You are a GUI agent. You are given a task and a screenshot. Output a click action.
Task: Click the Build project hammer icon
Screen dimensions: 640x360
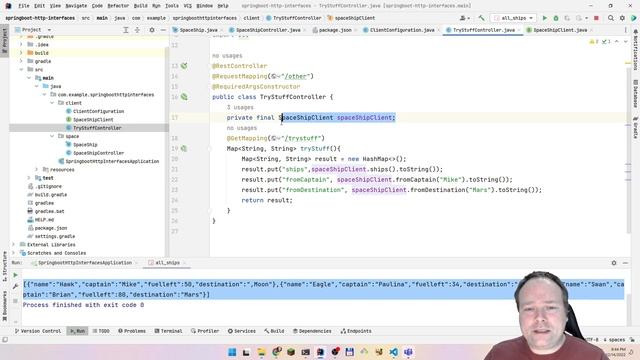pos(482,18)
